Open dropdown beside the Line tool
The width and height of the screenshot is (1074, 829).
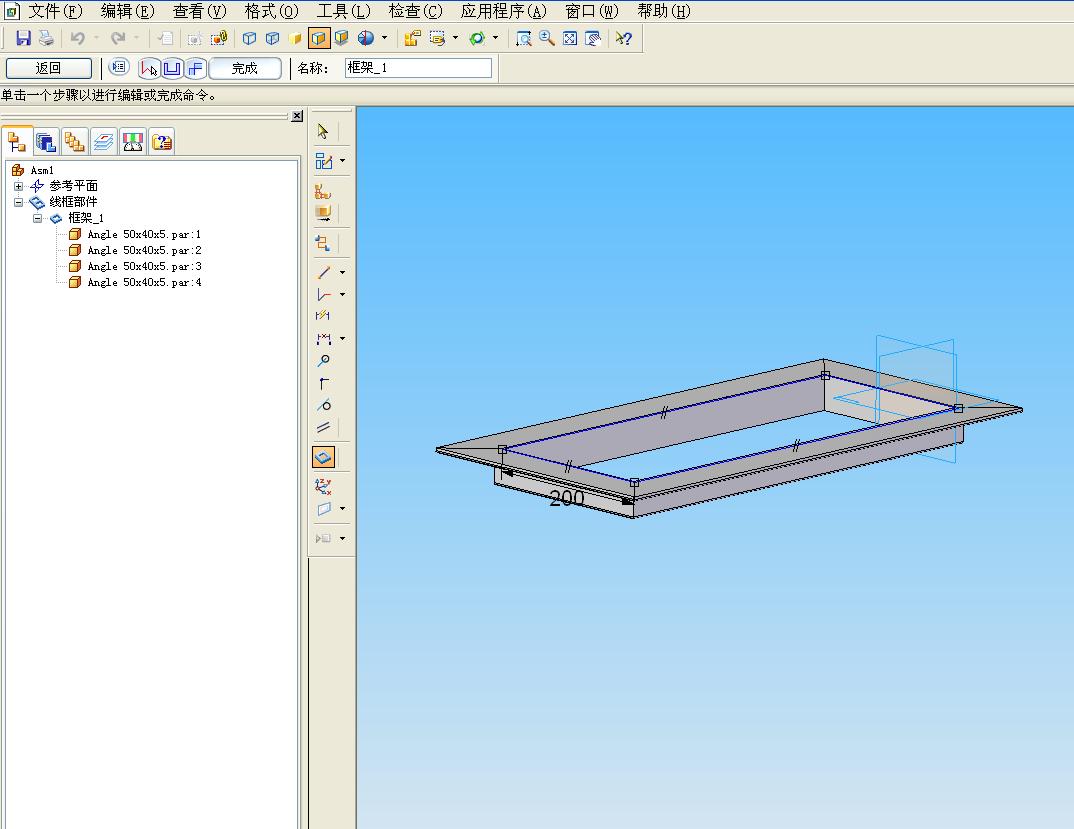[x=342, y=272]
